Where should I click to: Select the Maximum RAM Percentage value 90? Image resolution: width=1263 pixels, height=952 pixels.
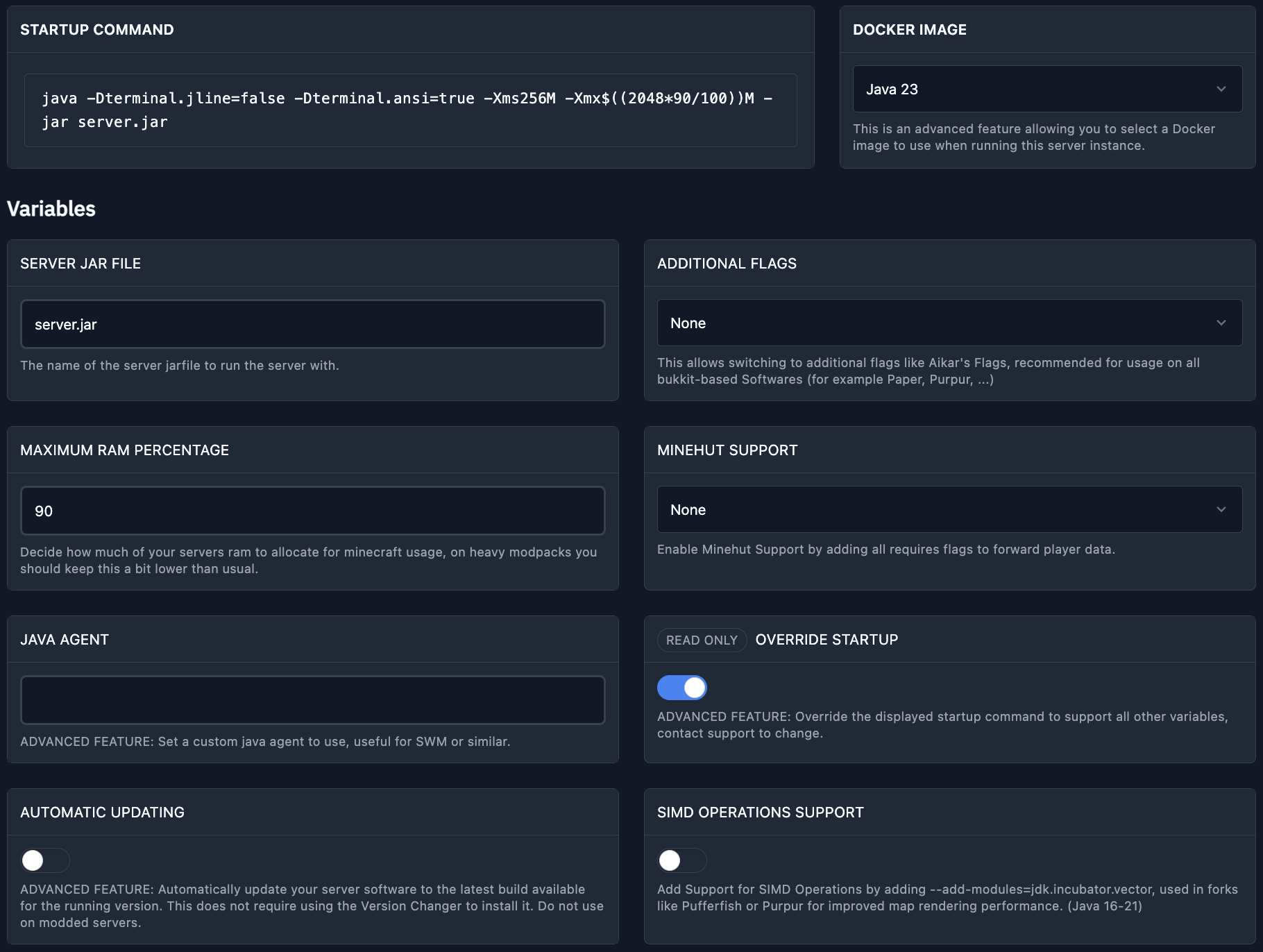tap(312, 510)
